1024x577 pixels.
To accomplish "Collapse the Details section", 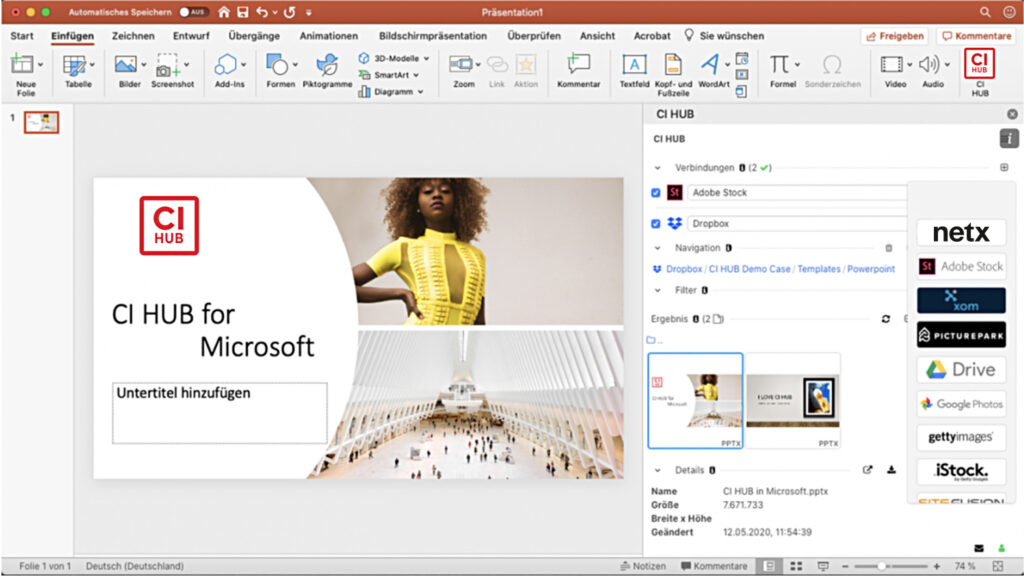I will point(658,470).
